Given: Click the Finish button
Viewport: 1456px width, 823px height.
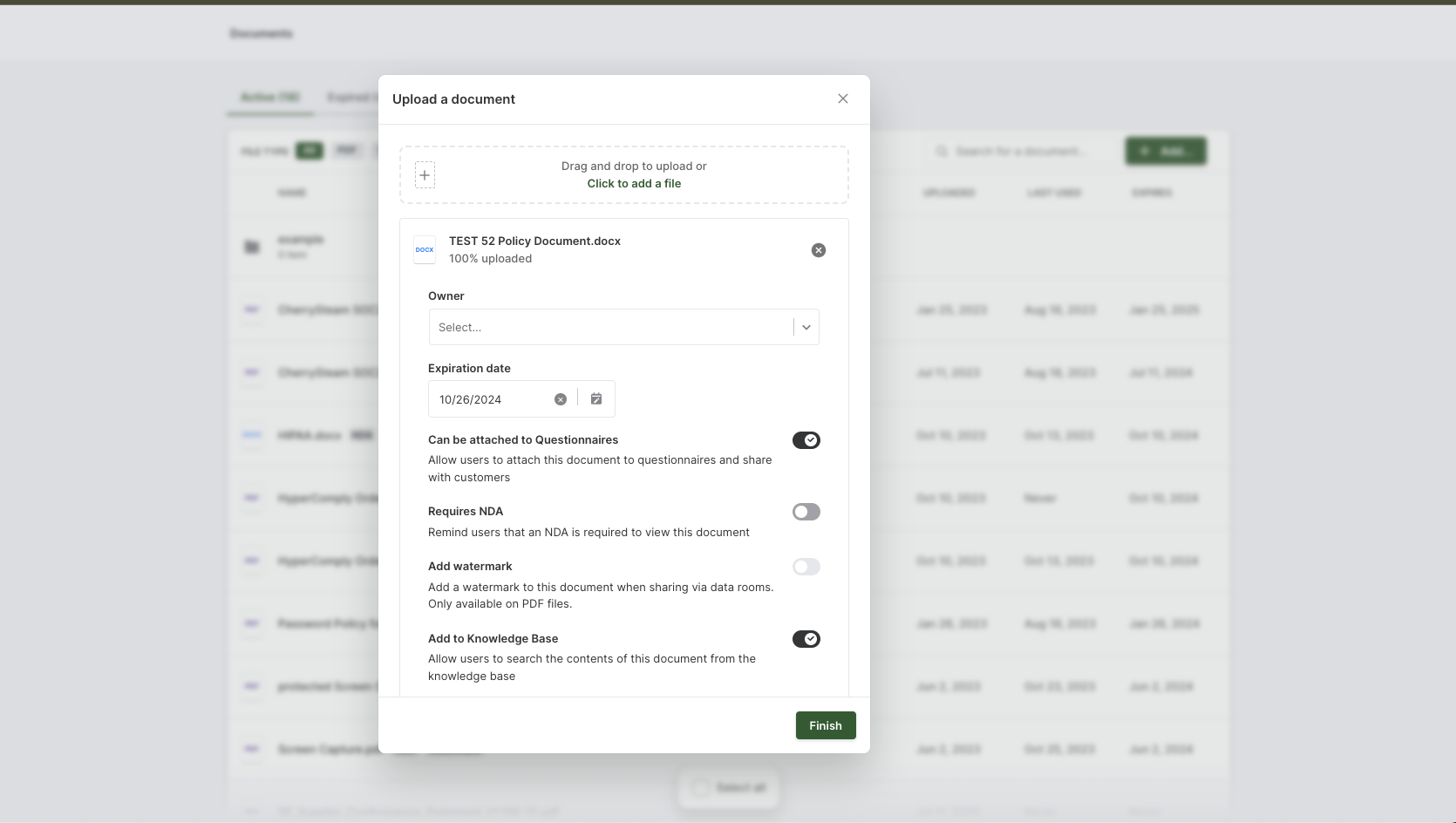Looking at the screenshot, I should click(826, 725).
